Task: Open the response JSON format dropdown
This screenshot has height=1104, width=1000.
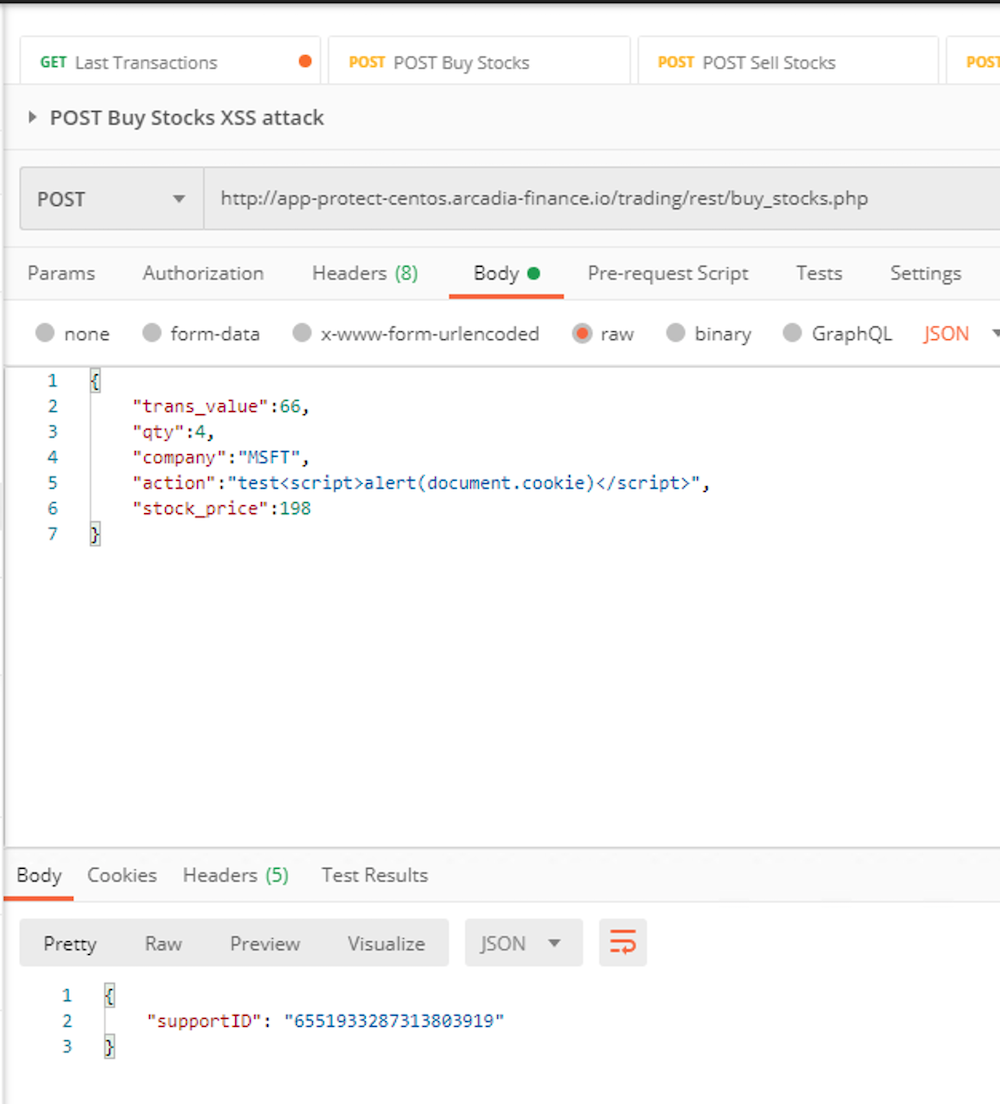Action: click(x=523, y=942)
